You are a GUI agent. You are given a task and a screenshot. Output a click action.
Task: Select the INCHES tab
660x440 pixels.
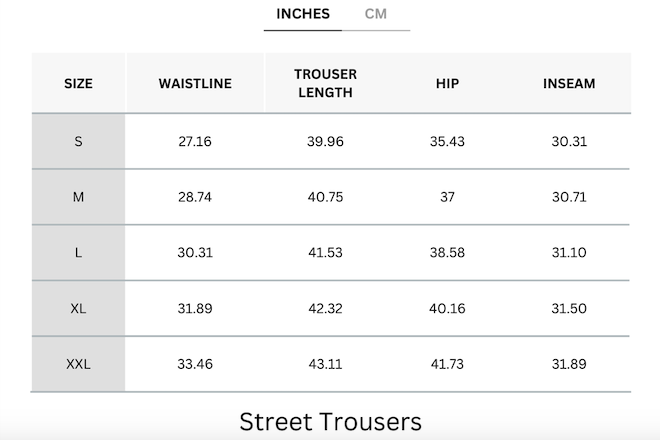coord(303,14)
